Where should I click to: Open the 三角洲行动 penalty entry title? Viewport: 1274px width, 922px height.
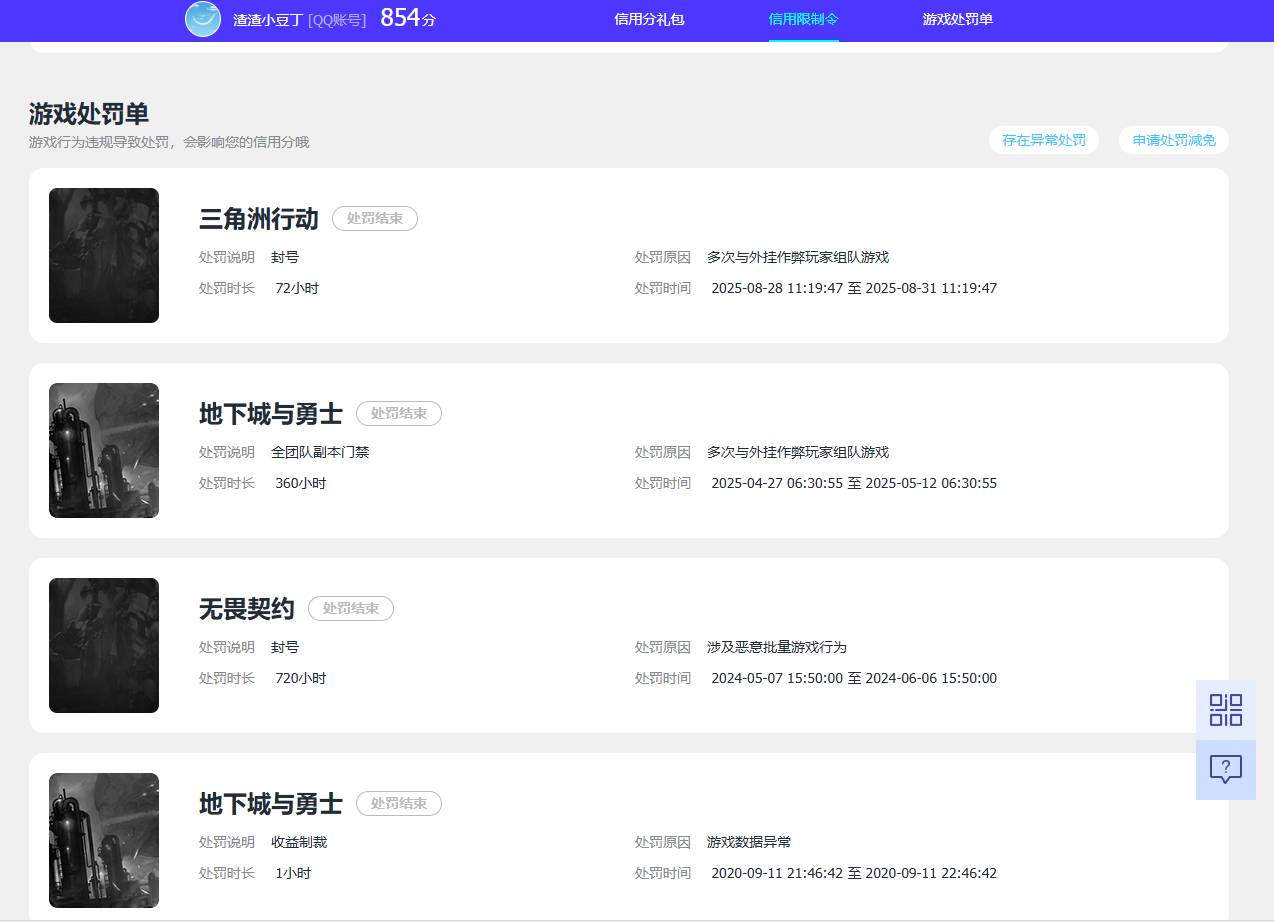(x=257, y=219)
